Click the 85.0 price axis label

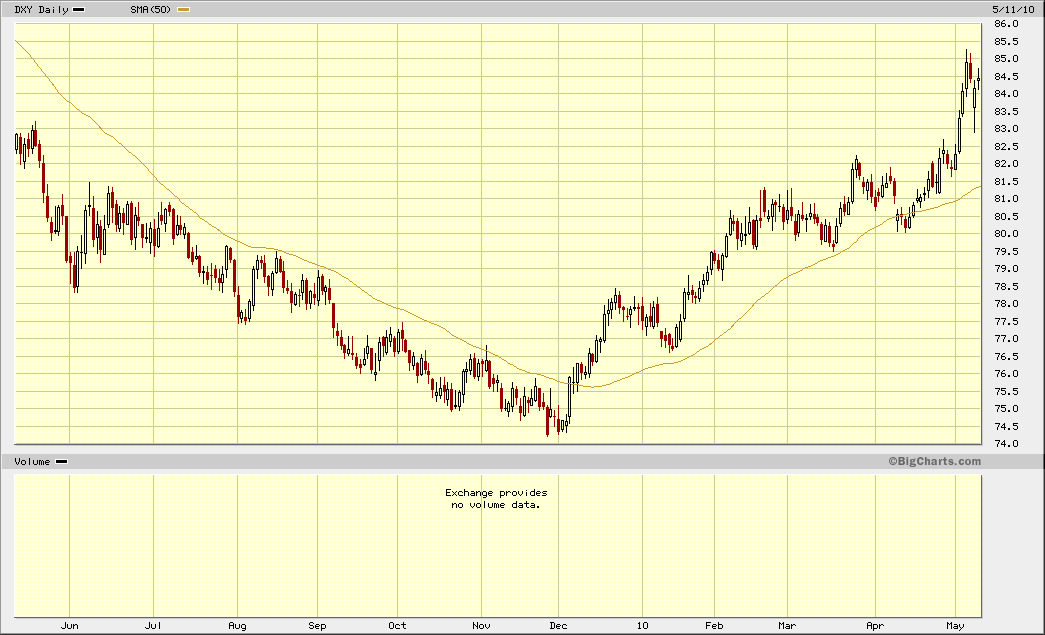tap(1006, 59)
